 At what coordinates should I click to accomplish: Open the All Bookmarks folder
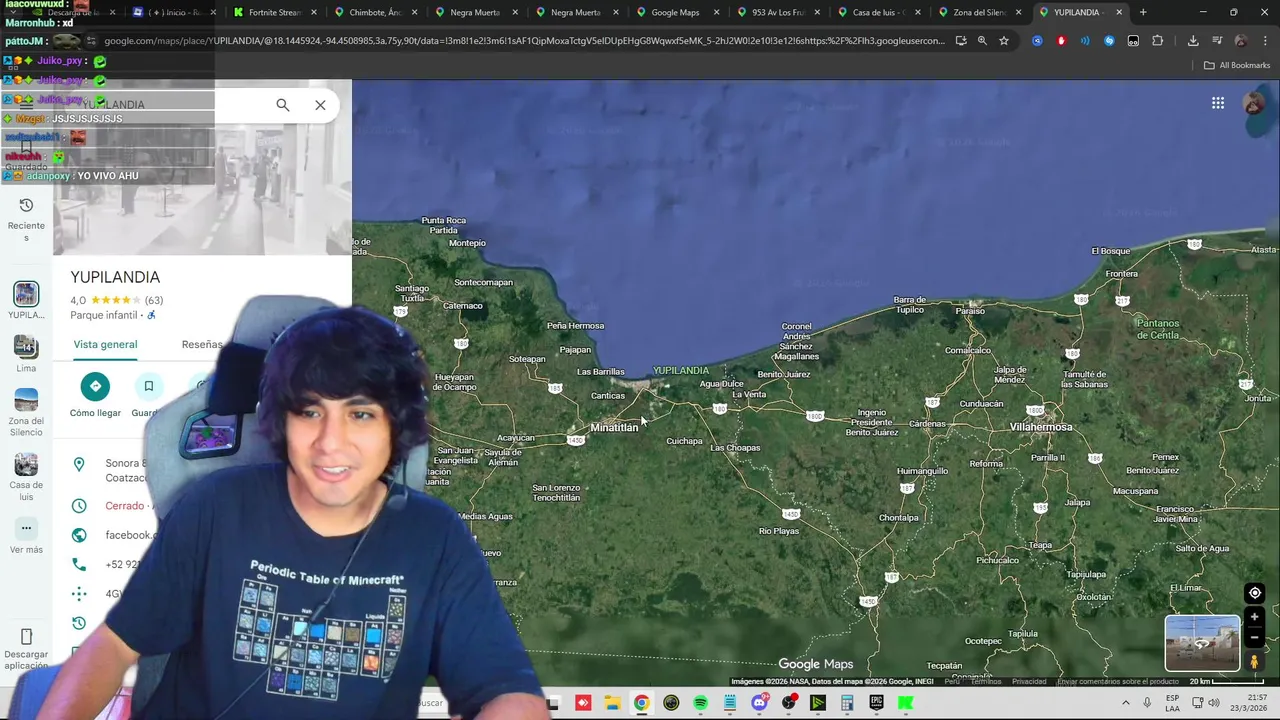click(1237, 65)
